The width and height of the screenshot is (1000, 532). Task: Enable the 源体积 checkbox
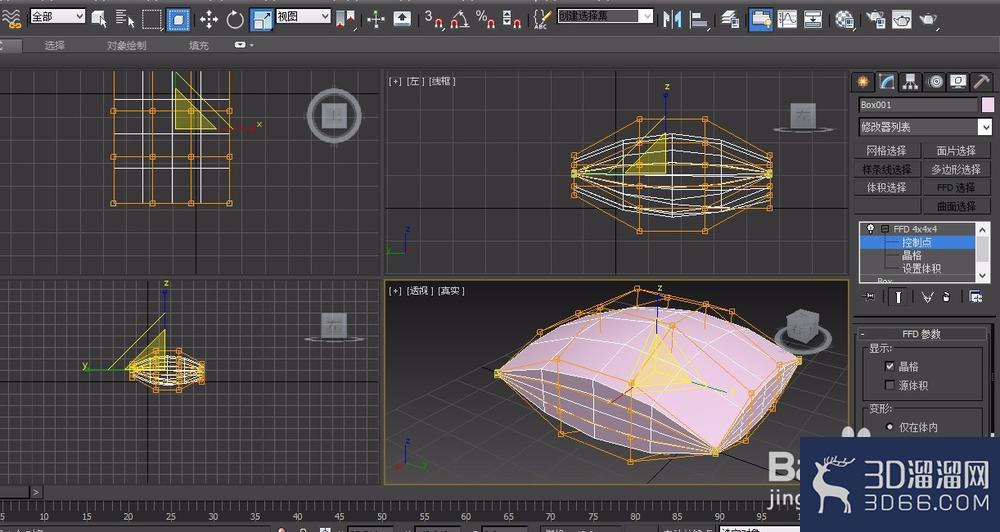point(890,385)
